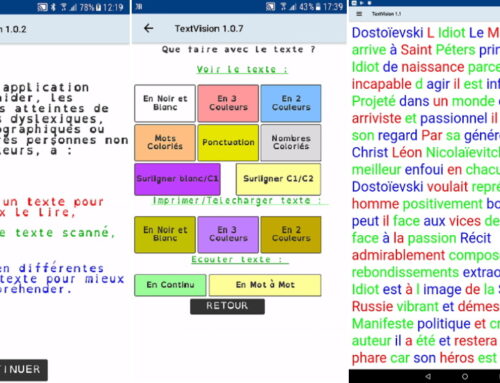The image size is (500, 383).
Task: Choose purple 'Surligner blanc/C1' button
Action: pos(177,179)
